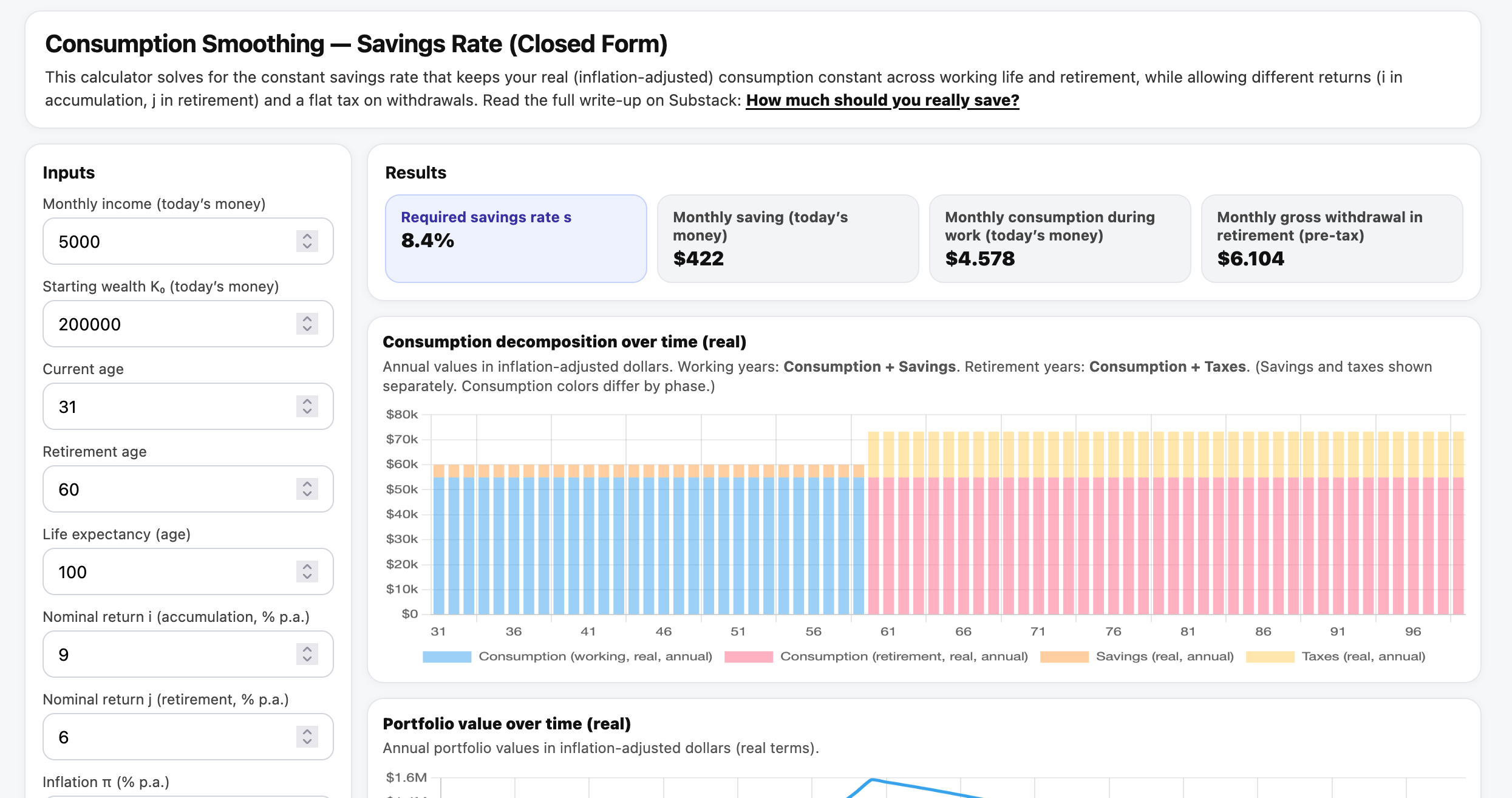Select the Required savings rate card
The image size is (1512, 798).
click(x=516, y=238)
